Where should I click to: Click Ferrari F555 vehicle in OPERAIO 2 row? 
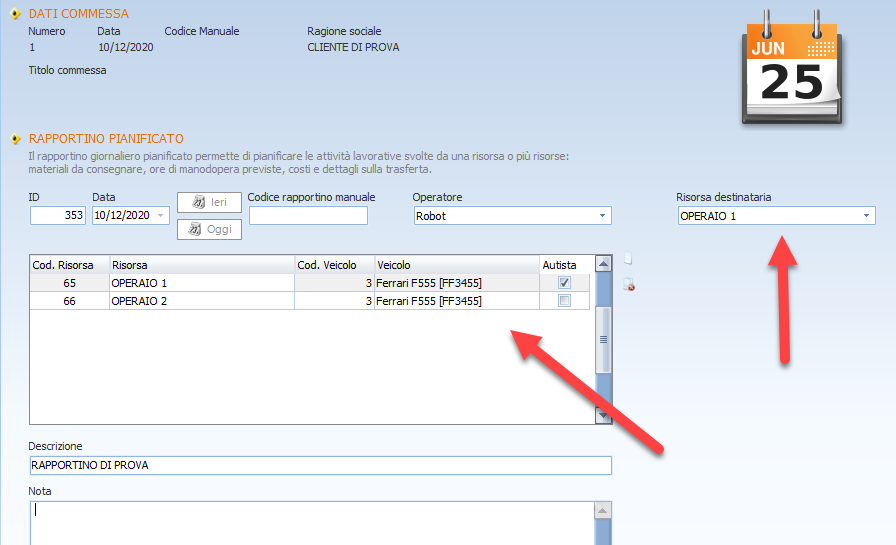click(457, 300)
